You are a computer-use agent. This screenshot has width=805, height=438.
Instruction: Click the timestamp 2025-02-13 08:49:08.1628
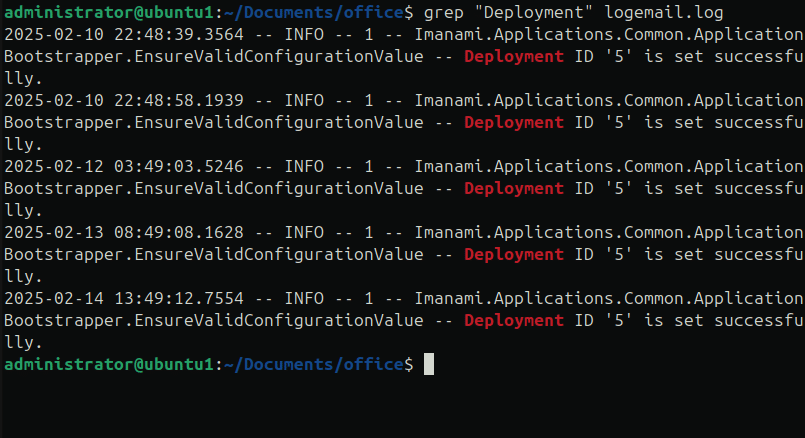click(x=124, y=232)
